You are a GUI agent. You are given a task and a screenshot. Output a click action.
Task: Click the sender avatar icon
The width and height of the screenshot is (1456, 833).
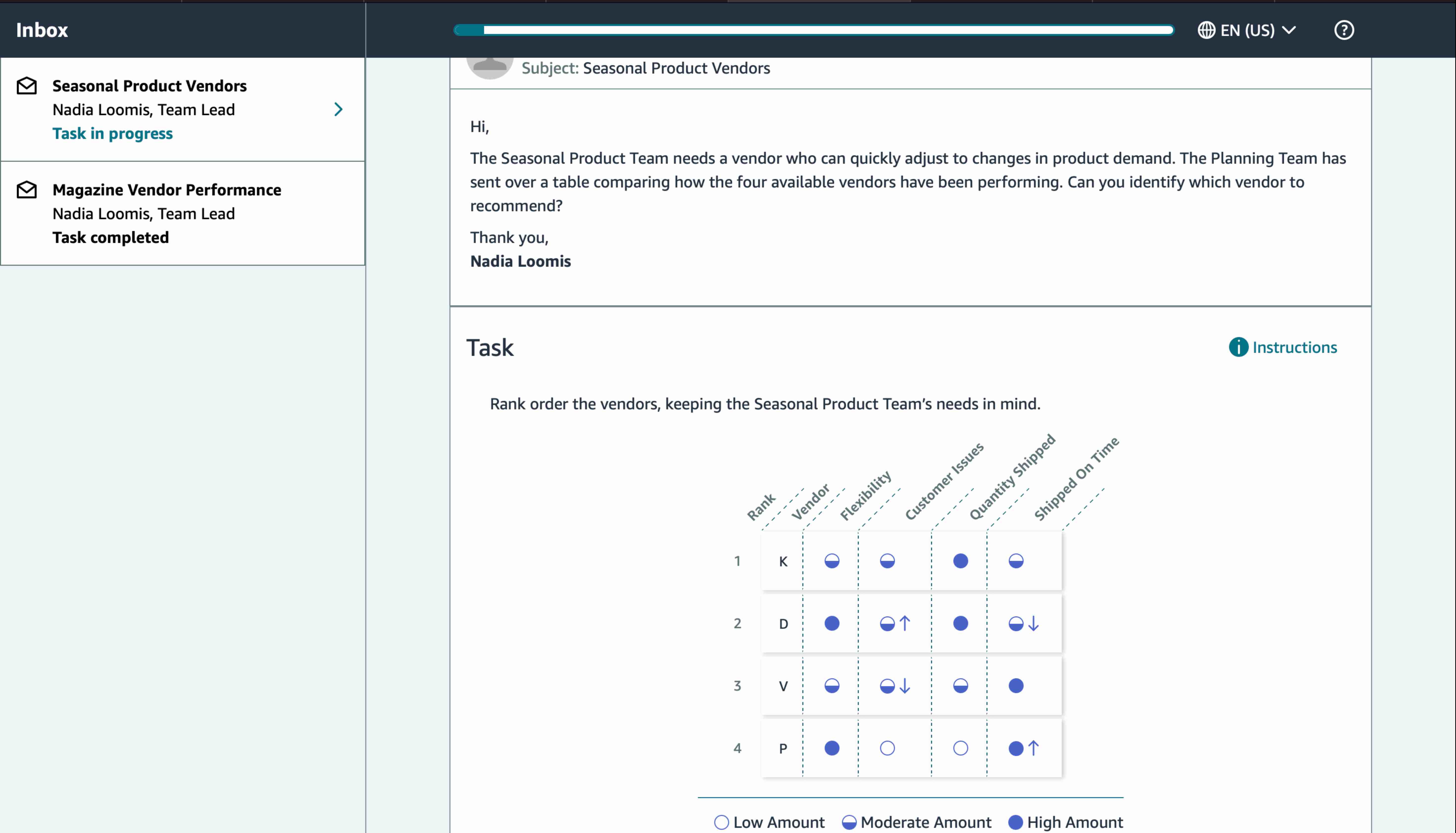pyautogui.click(x=489, y=68)
